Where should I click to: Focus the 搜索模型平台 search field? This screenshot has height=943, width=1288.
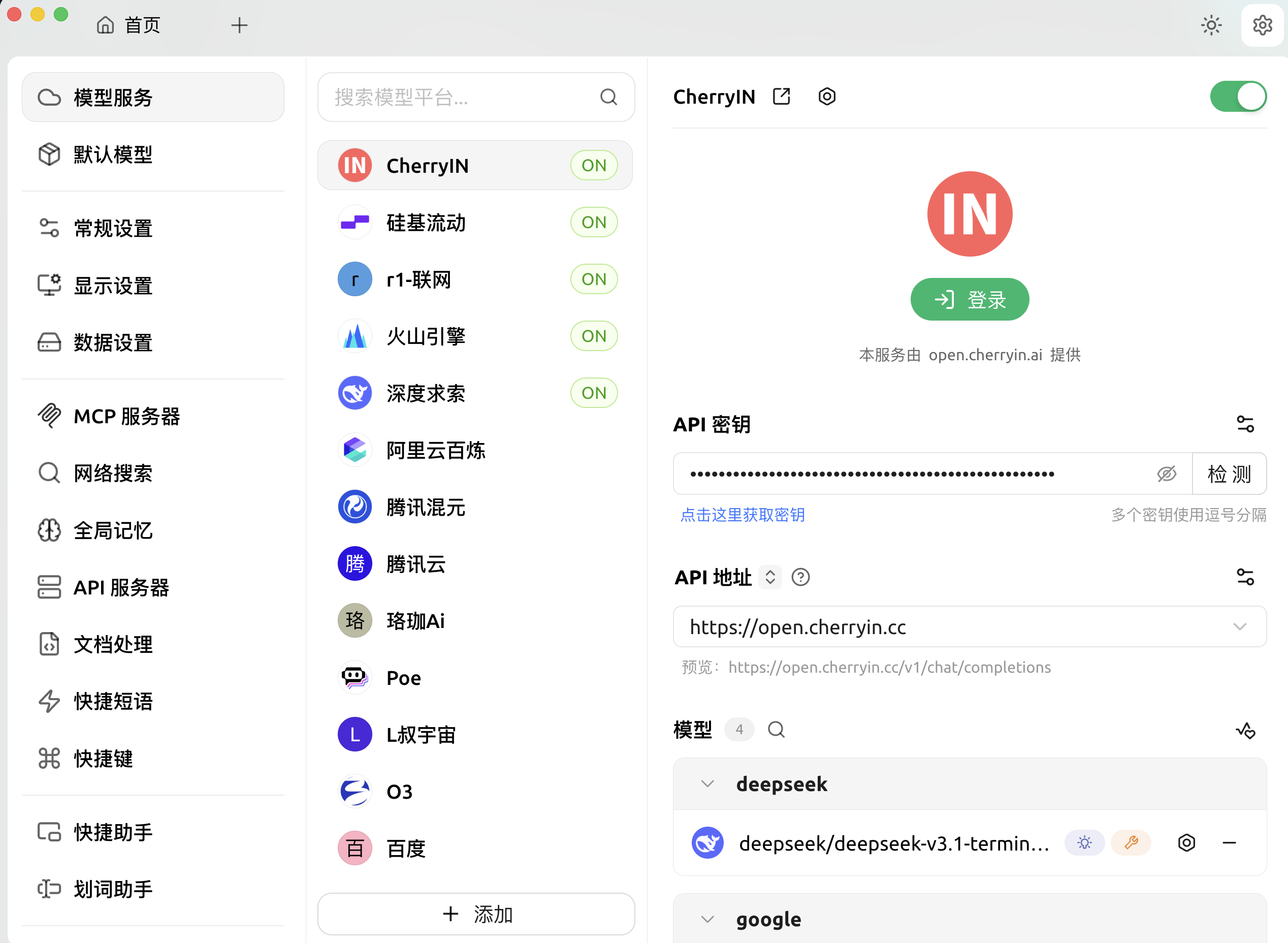(476, 97)
